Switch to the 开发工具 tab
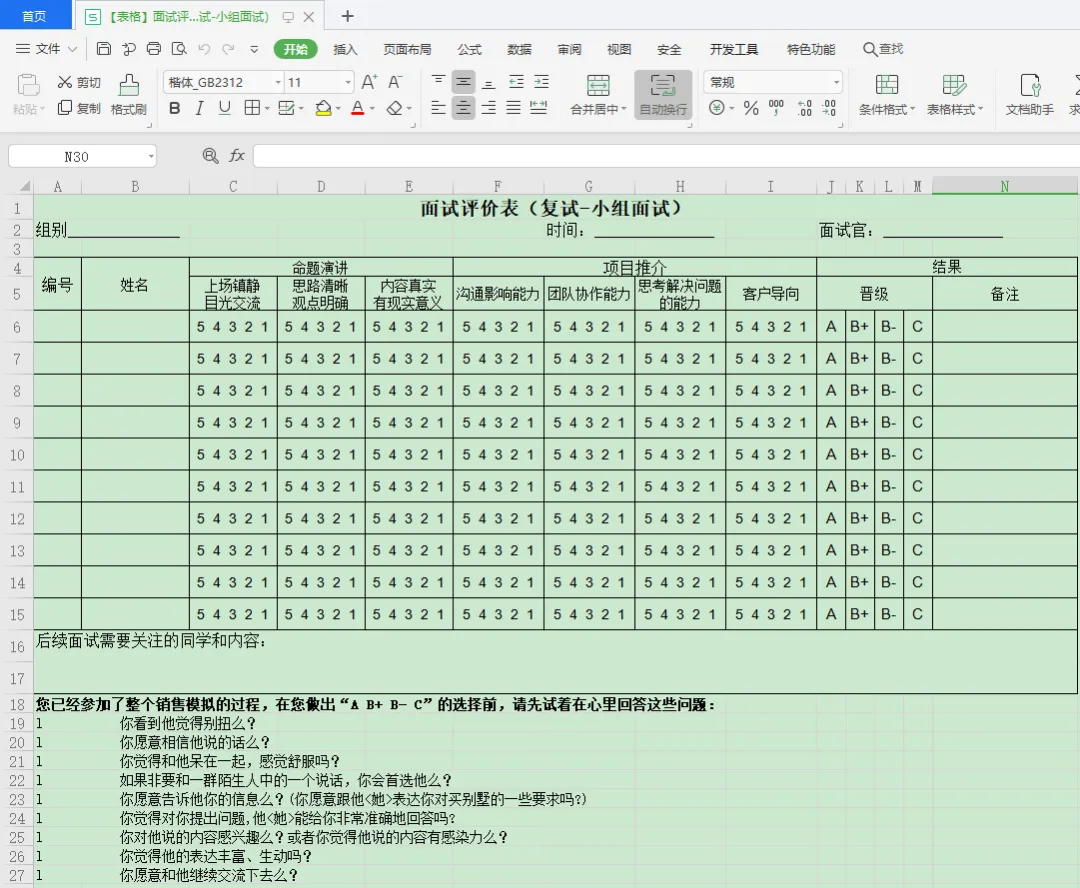Screen dimensions: 1080x888 [734, 49]
